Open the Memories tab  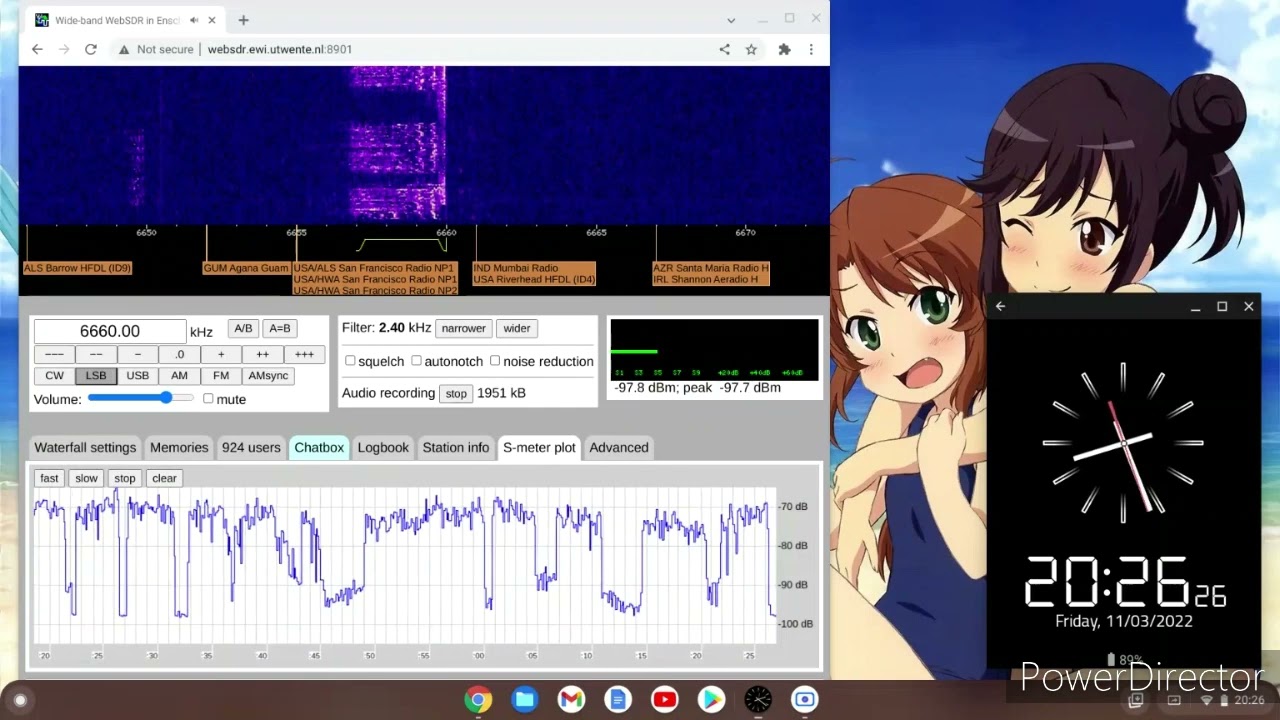179,448
